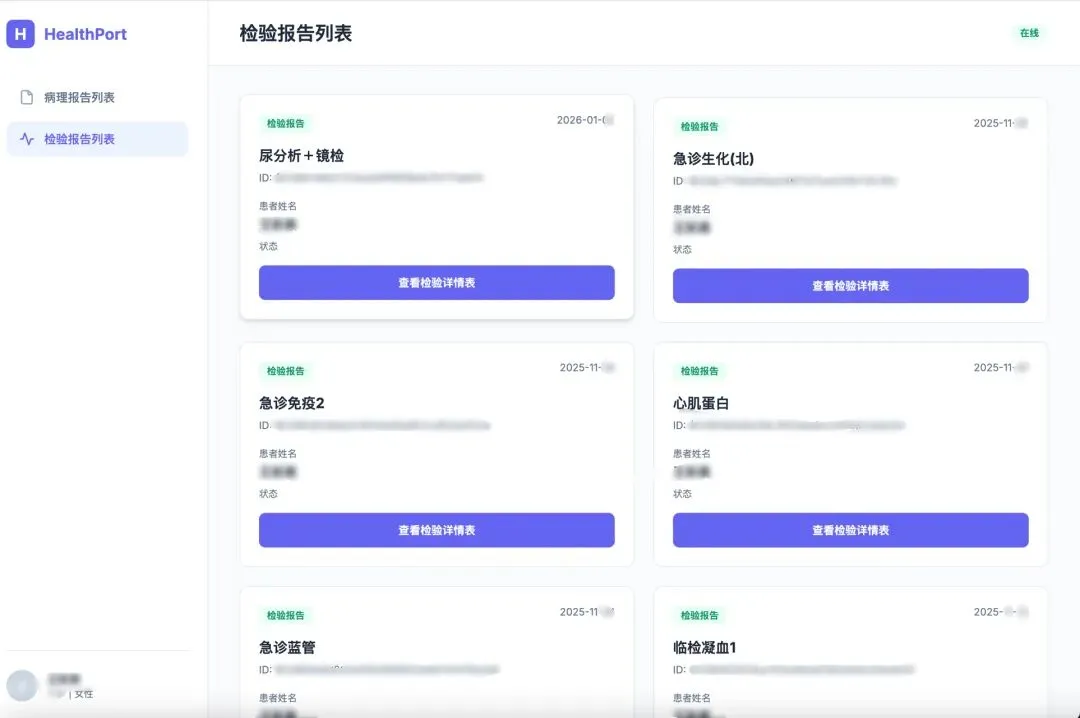
Task: Click the ID line of 急诊生化(北) card
Action: [785, 181]
